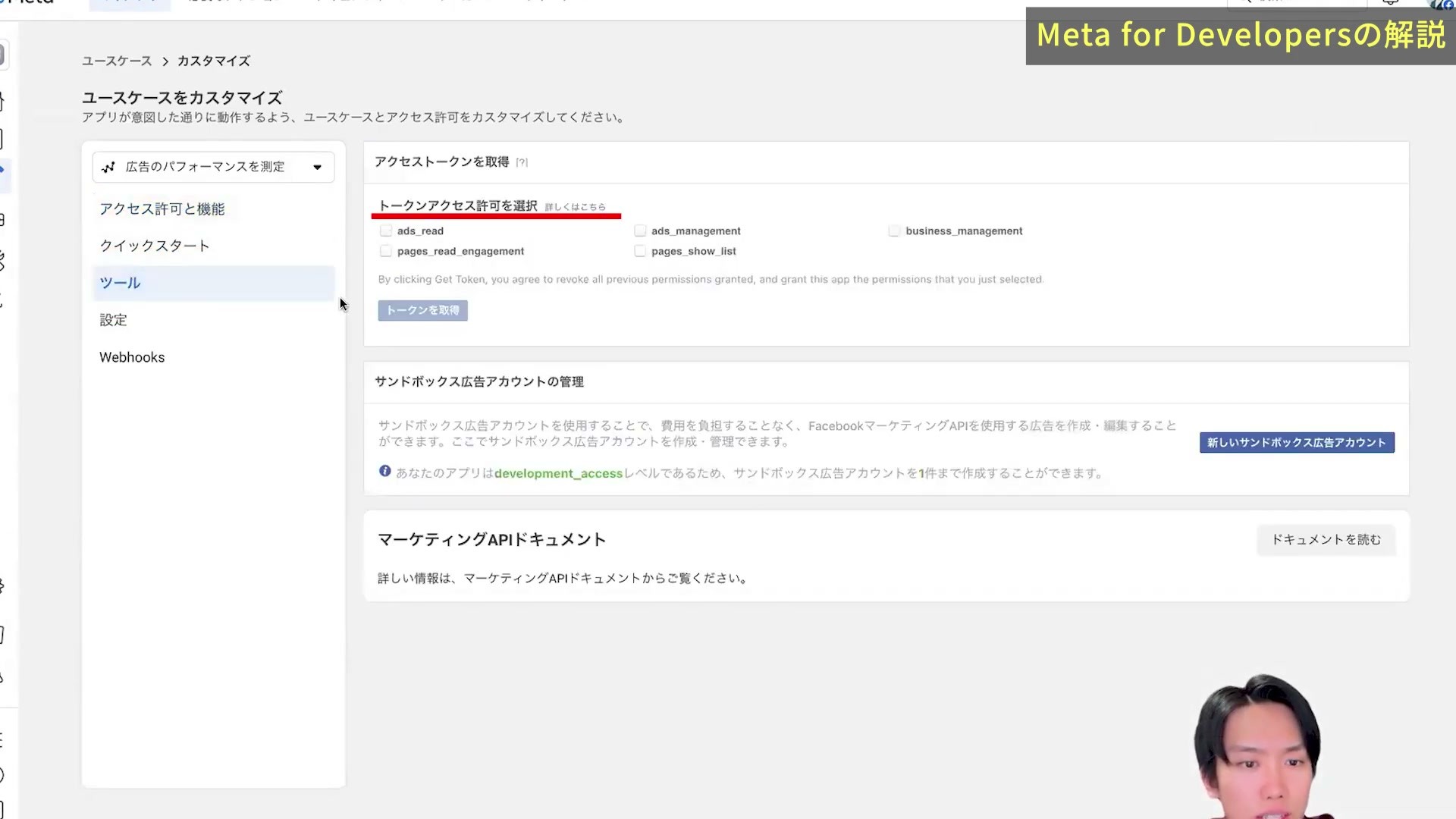Check the ads_management permission box
The width and height of the screenshot is (1456, 819).
point(640,231)
